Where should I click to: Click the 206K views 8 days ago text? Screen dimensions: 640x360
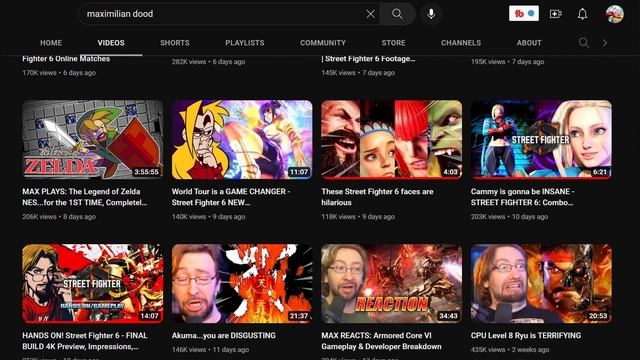pyautogui.click(x=59, y=217)
